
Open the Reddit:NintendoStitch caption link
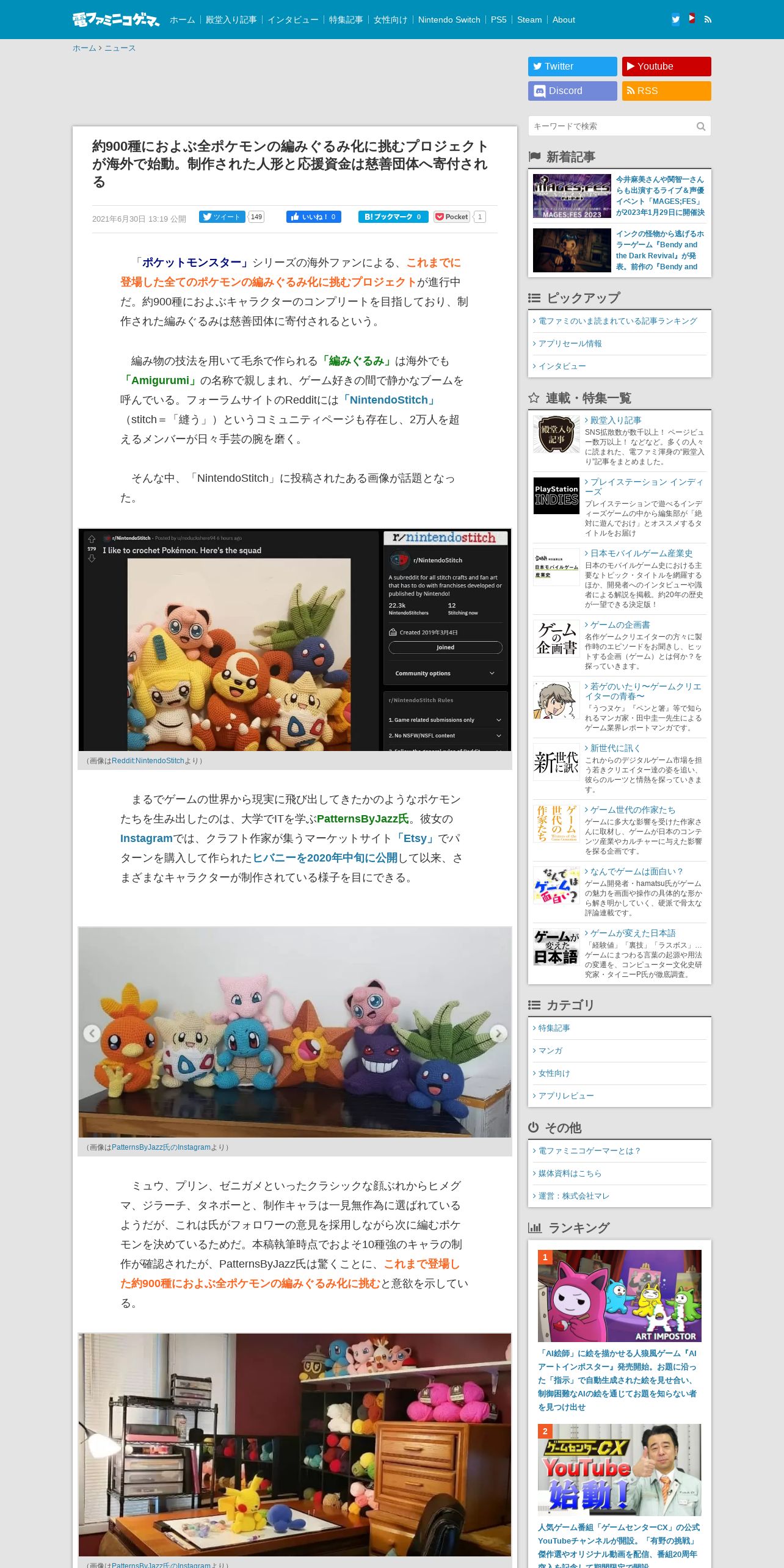(x=148, y=761)
